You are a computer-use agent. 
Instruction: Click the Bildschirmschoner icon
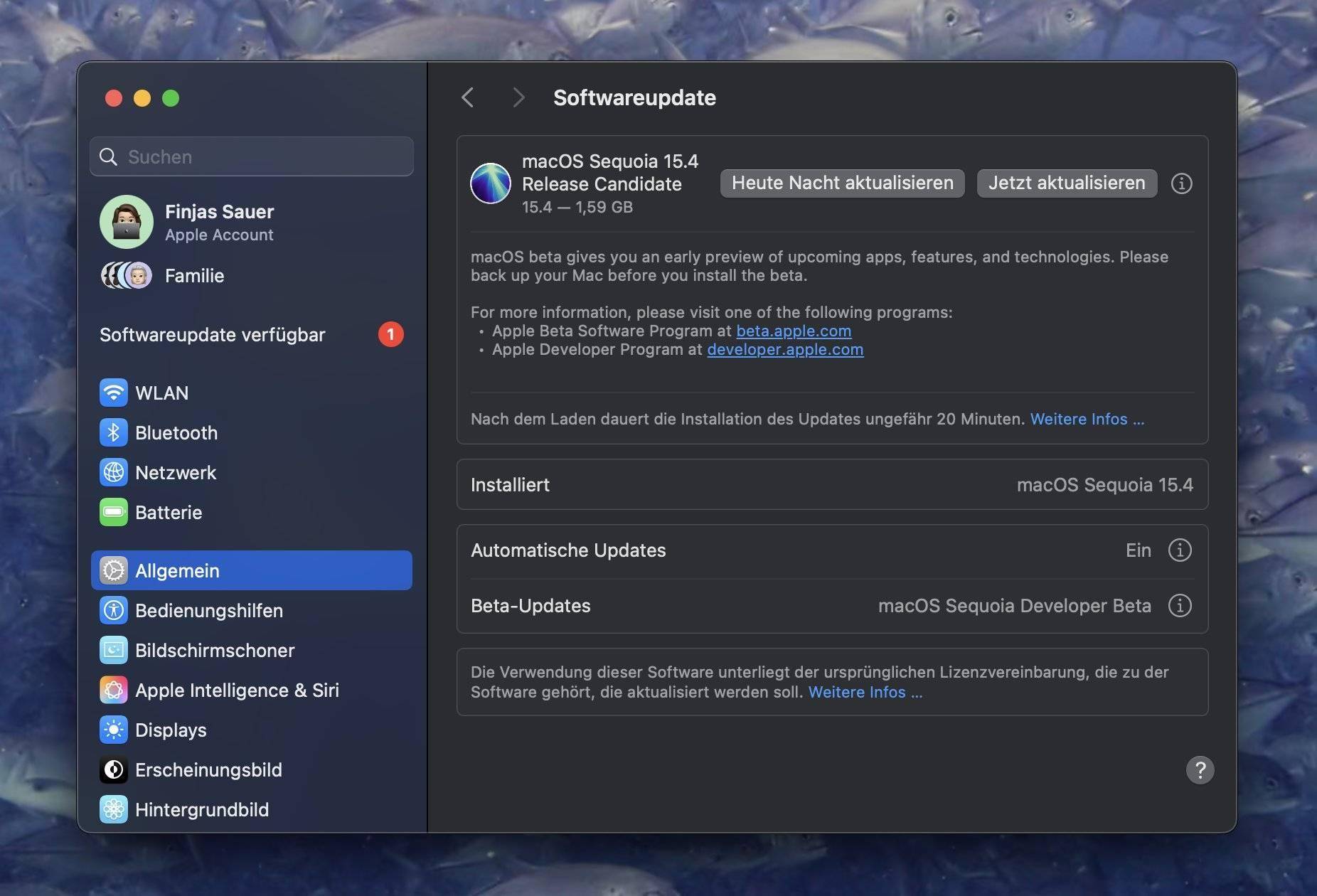[114, 650]
